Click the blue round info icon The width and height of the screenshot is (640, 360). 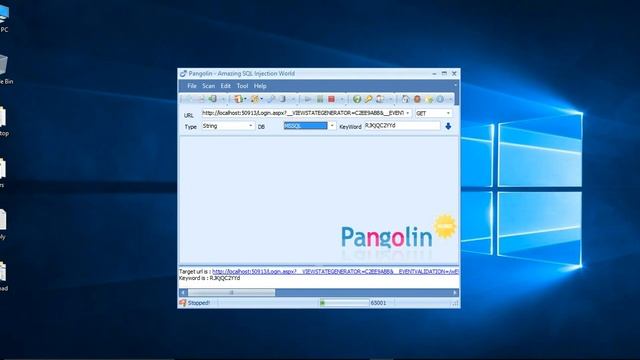click(440, 99)
